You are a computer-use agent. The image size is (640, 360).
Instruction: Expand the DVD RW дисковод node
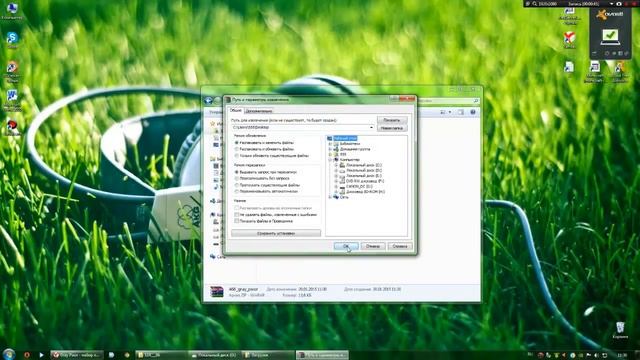pos(336,181)
